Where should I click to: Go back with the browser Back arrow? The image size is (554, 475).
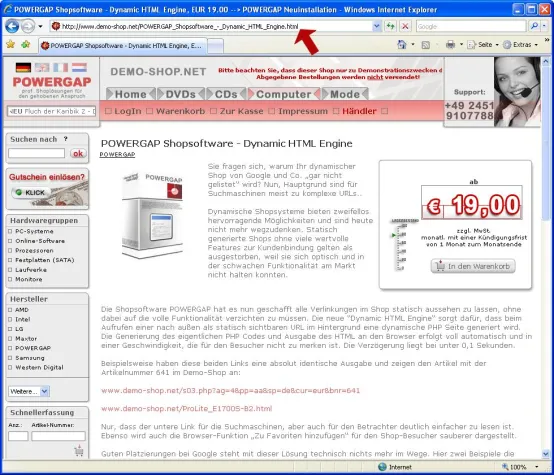click(12, 26)
